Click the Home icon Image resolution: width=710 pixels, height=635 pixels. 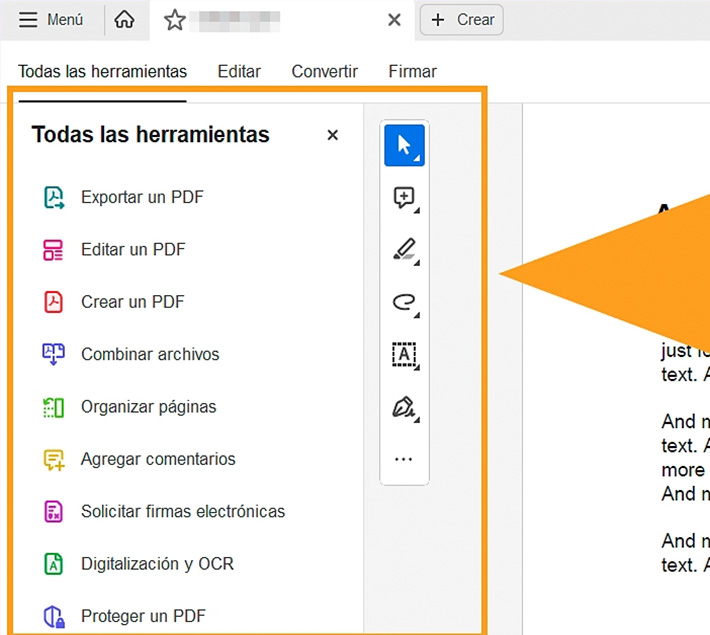coord(125,20)
